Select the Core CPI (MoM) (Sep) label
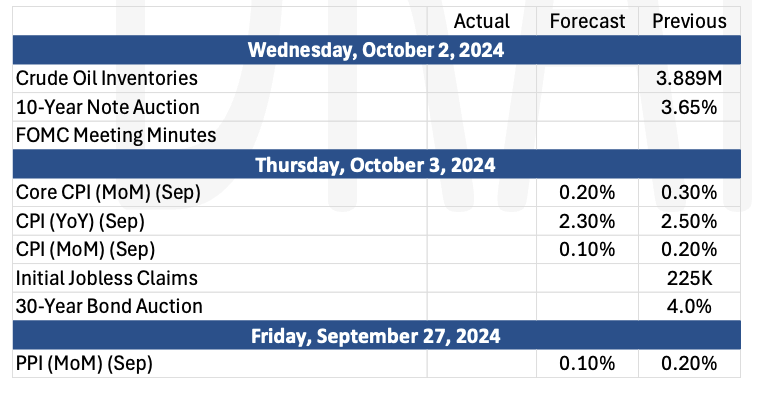The height and width of the screenshot is (394, 758). [x=108, y=192]
